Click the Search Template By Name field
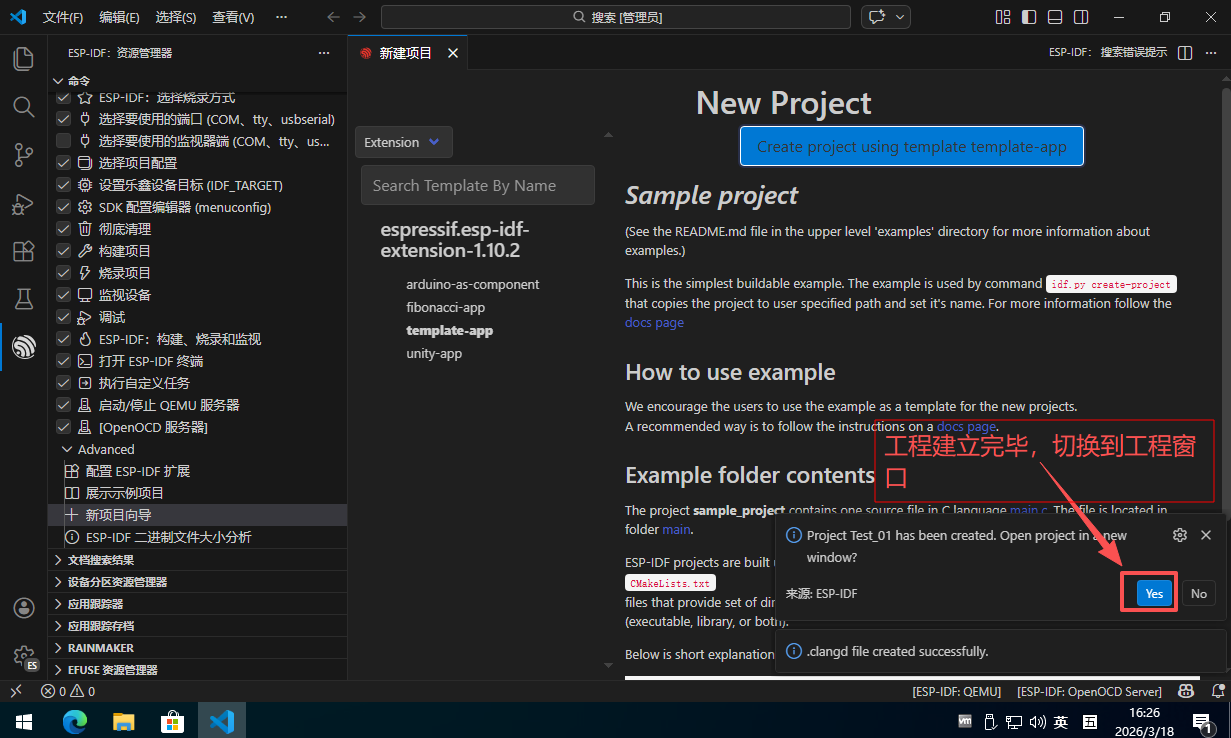 (x=478, y=185)
